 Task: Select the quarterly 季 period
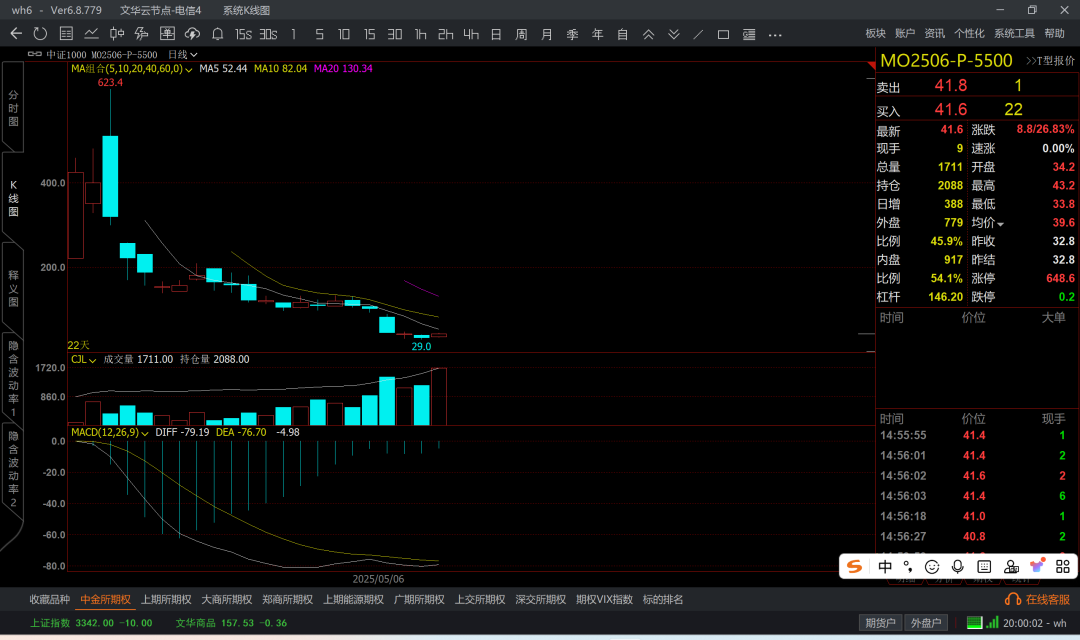tap(572, 34)
